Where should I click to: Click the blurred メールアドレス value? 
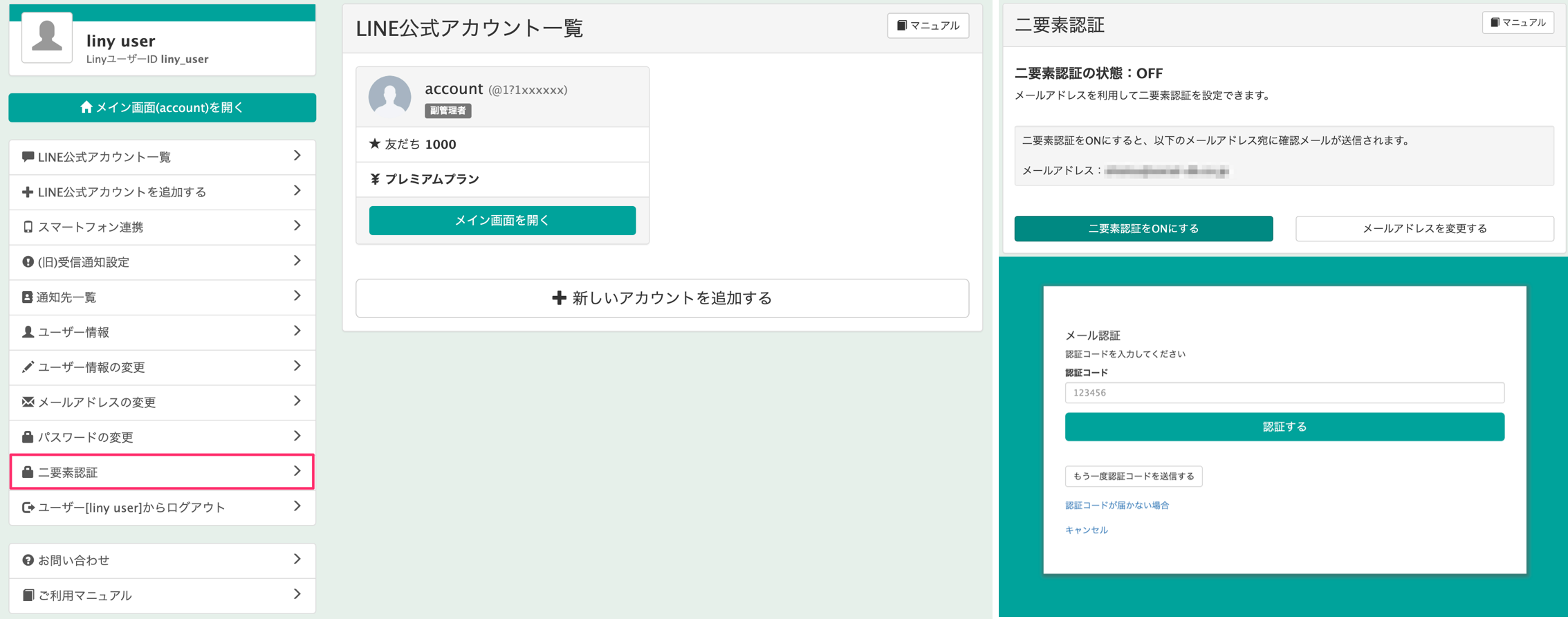pos(1167,171)
